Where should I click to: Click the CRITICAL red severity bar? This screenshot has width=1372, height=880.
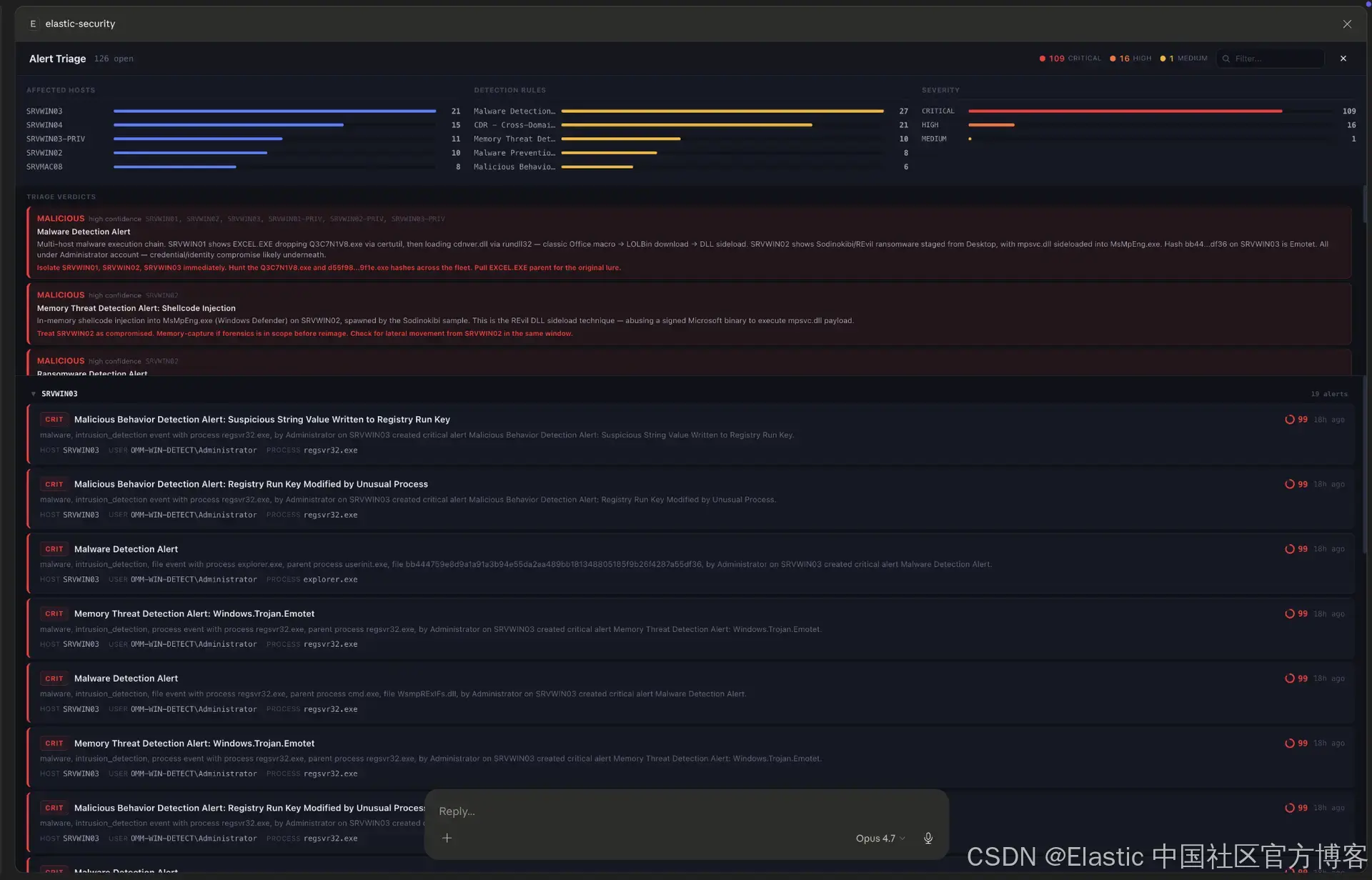tap(1124, 112)
